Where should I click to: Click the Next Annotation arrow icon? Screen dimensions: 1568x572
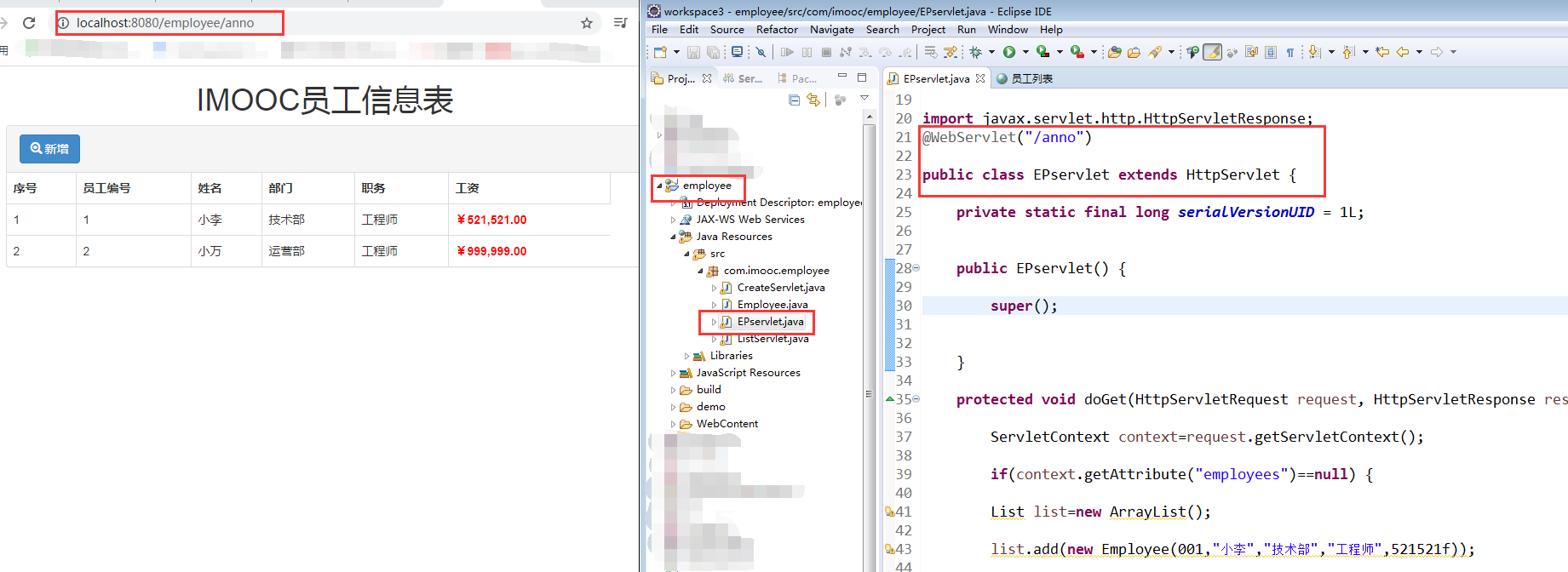pos(1314,52)
